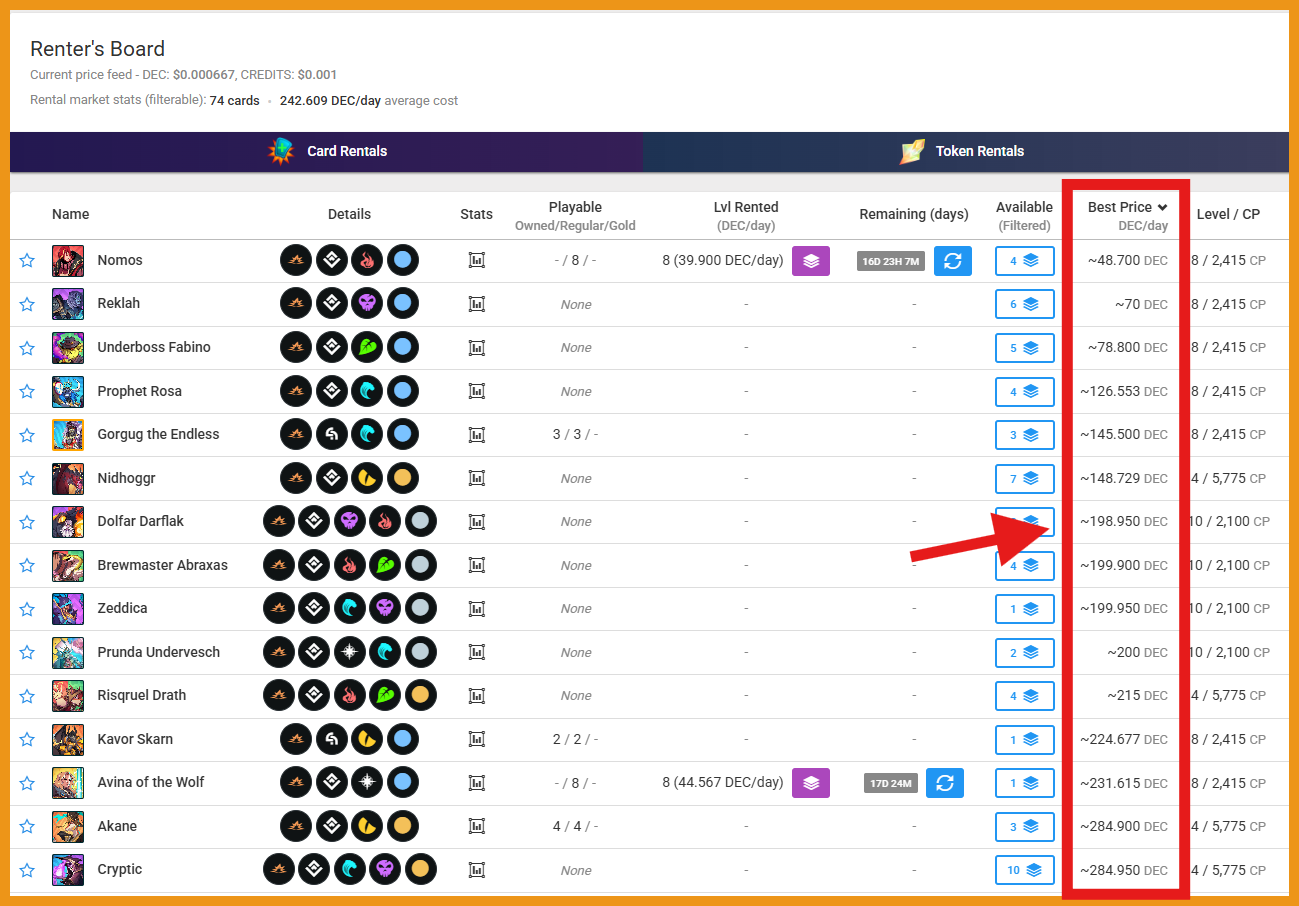The image size is (1299, 906).
Task: Open Underboss Fabino's 5 available button
Action: coord(1025,348)
